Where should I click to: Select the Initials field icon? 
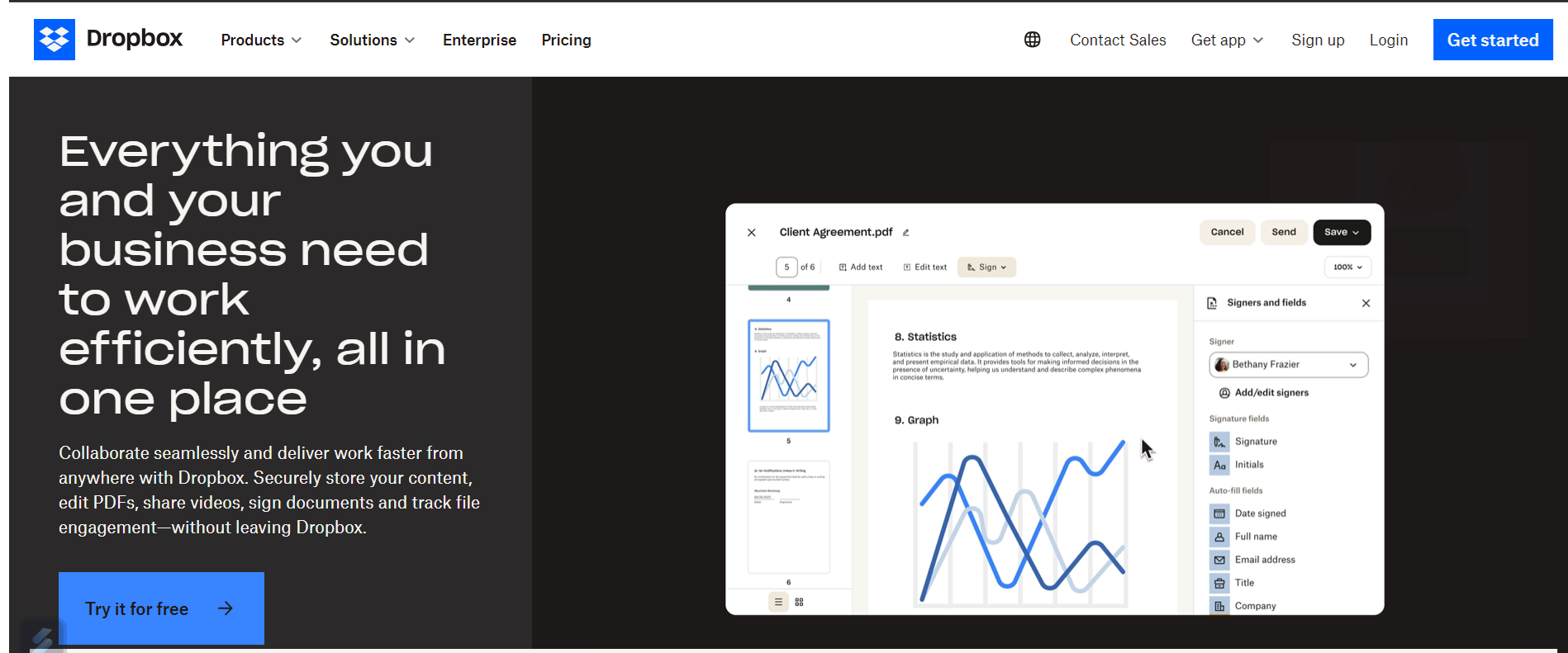[x=1219, y=465]
